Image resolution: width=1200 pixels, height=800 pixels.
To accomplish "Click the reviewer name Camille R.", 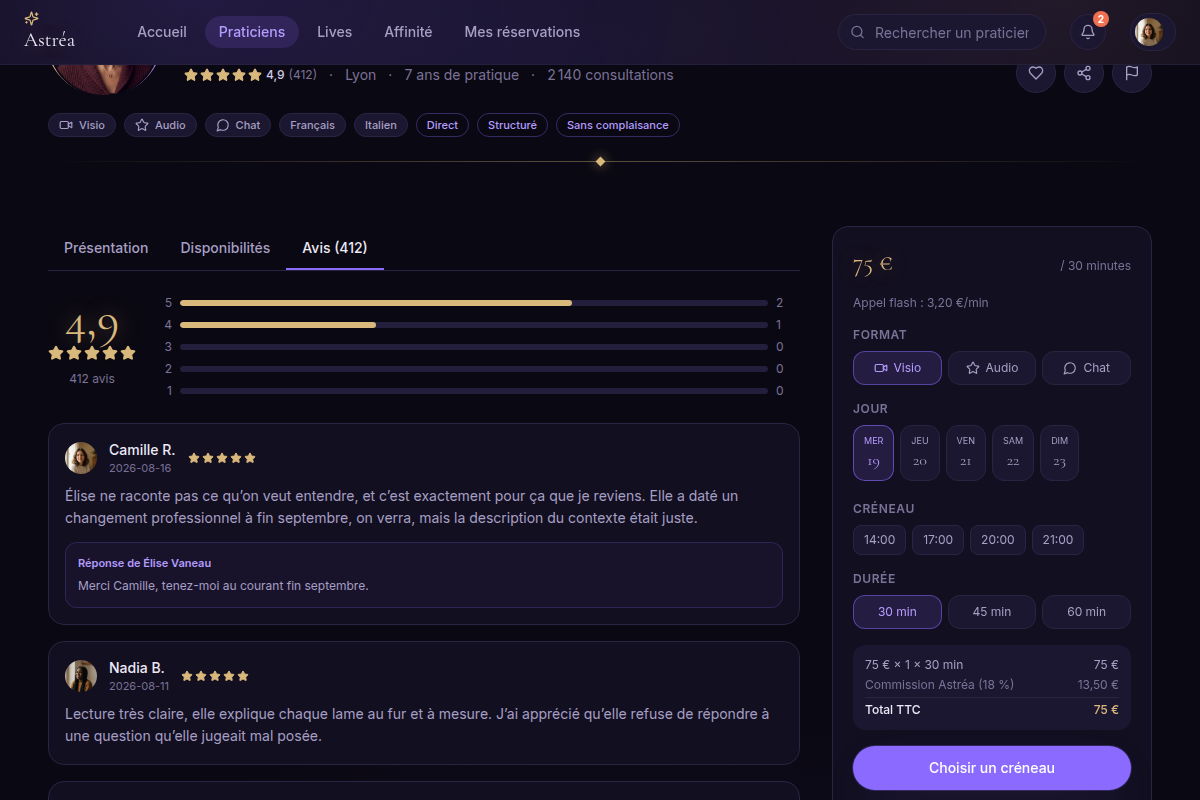I will pos(142,450).
